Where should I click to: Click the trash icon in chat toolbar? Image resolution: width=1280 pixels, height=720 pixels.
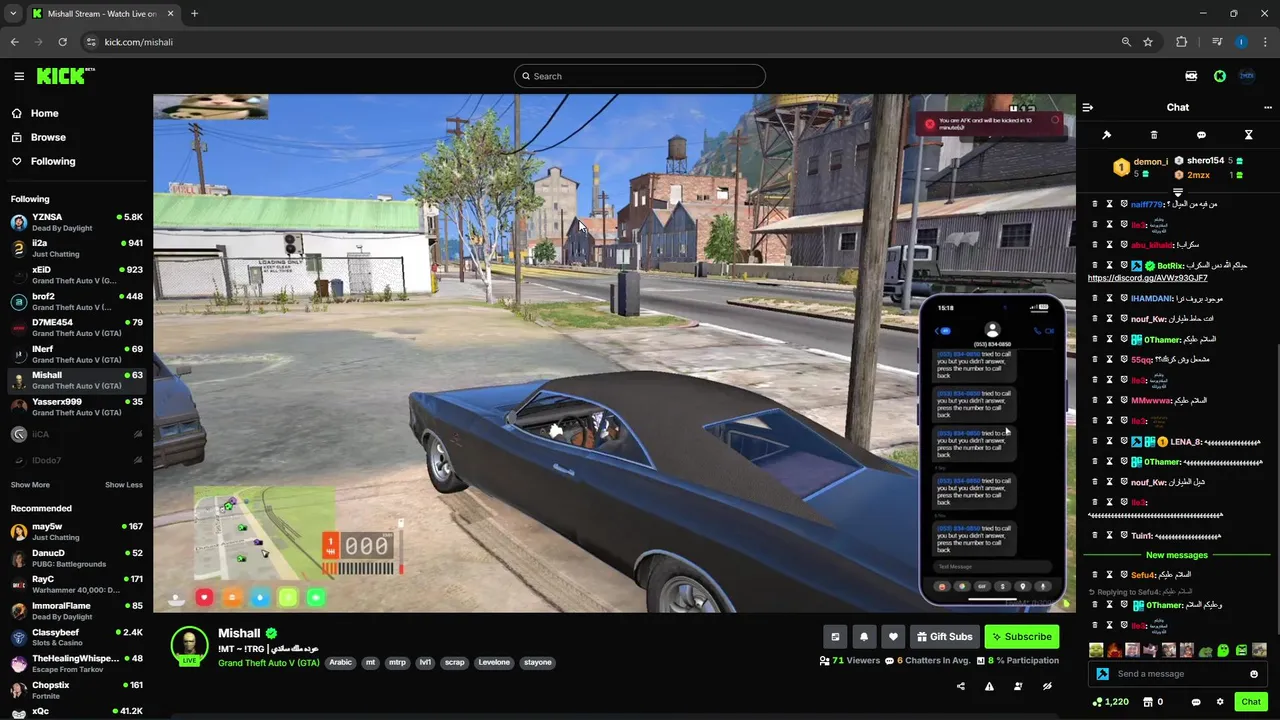tap(1154, 135)
